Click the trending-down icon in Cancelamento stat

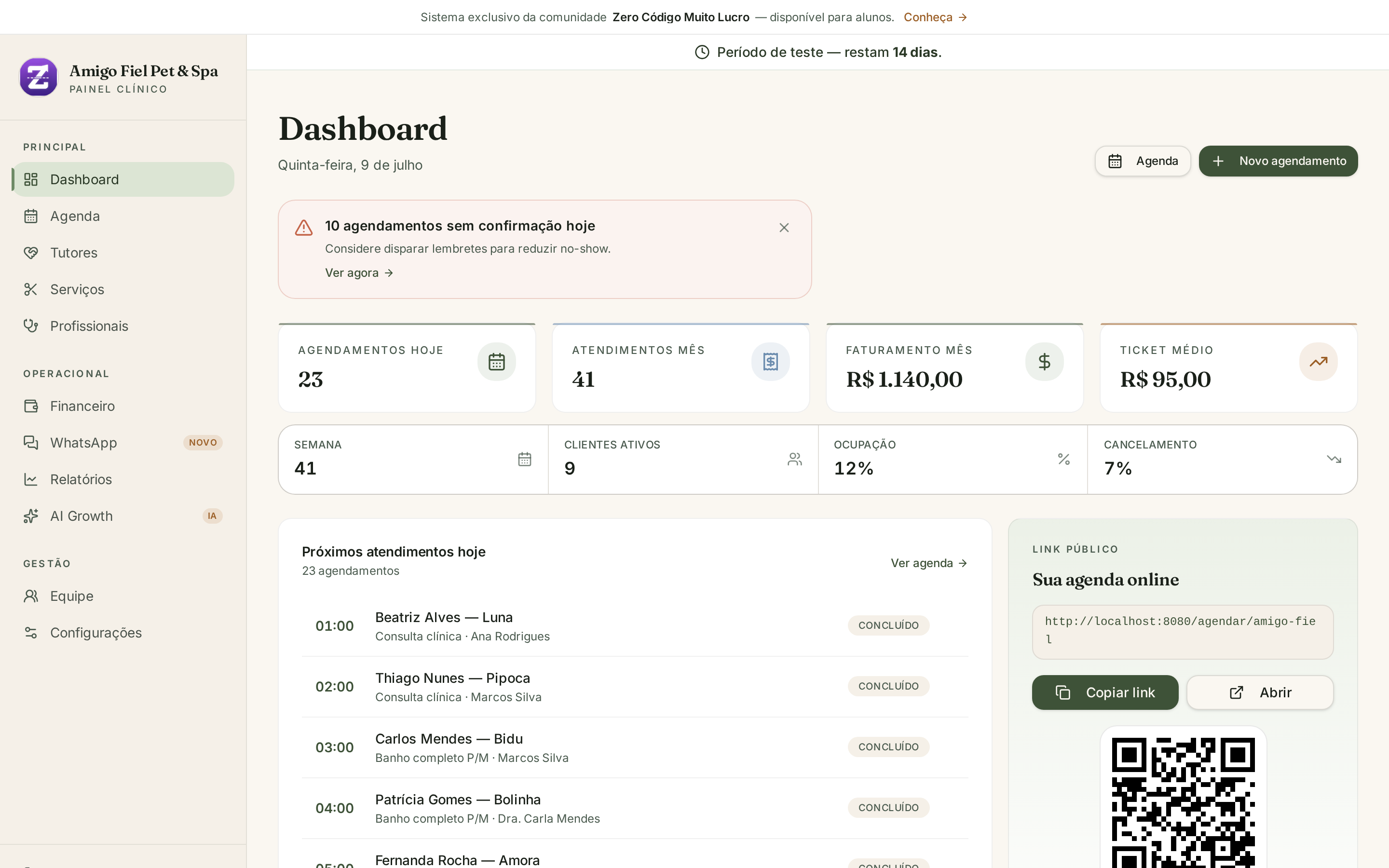click(x=1334, y=459)
